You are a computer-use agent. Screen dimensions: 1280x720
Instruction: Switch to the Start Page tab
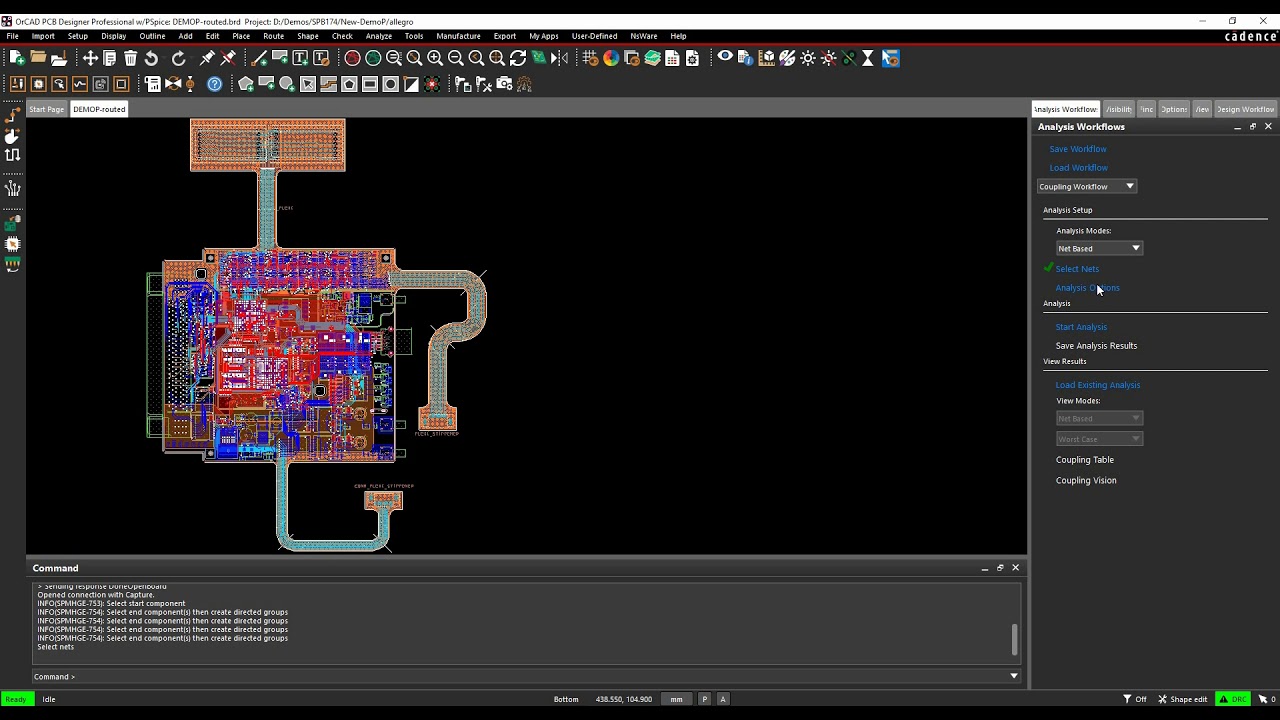point(46,109)
